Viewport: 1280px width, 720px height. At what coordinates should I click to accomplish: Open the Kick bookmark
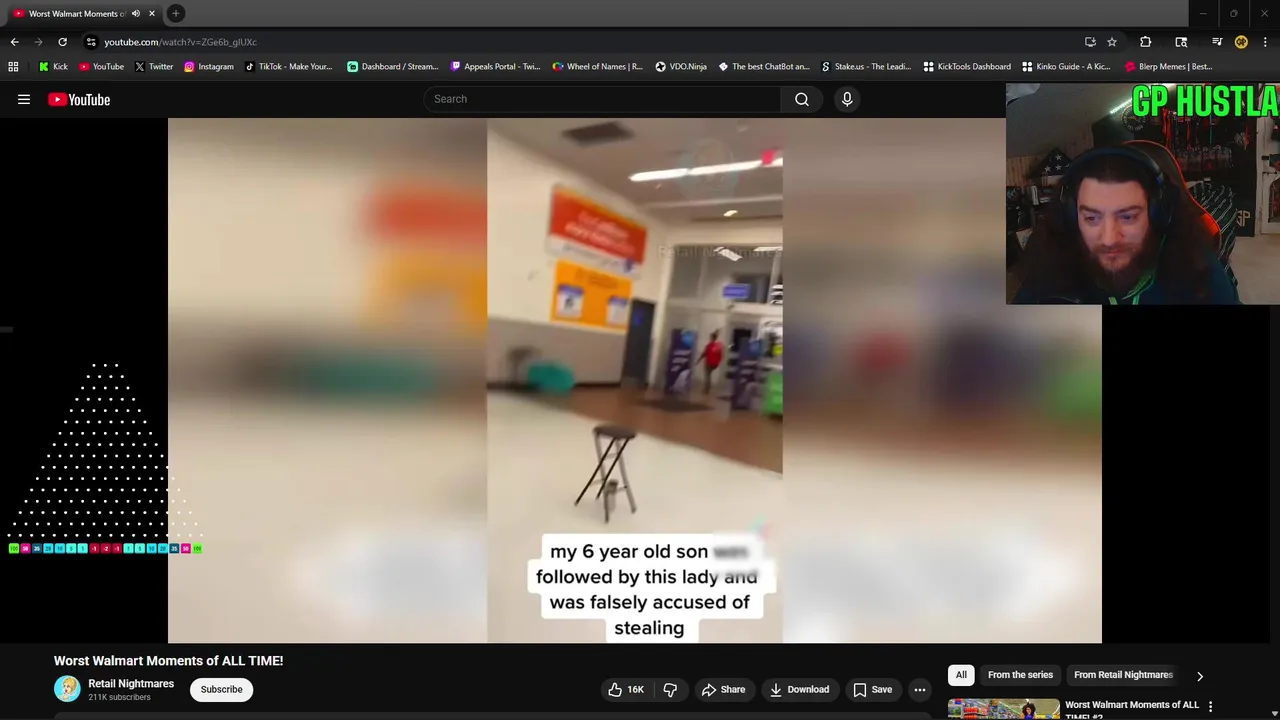pyautogui.click(x=53, y=67)
